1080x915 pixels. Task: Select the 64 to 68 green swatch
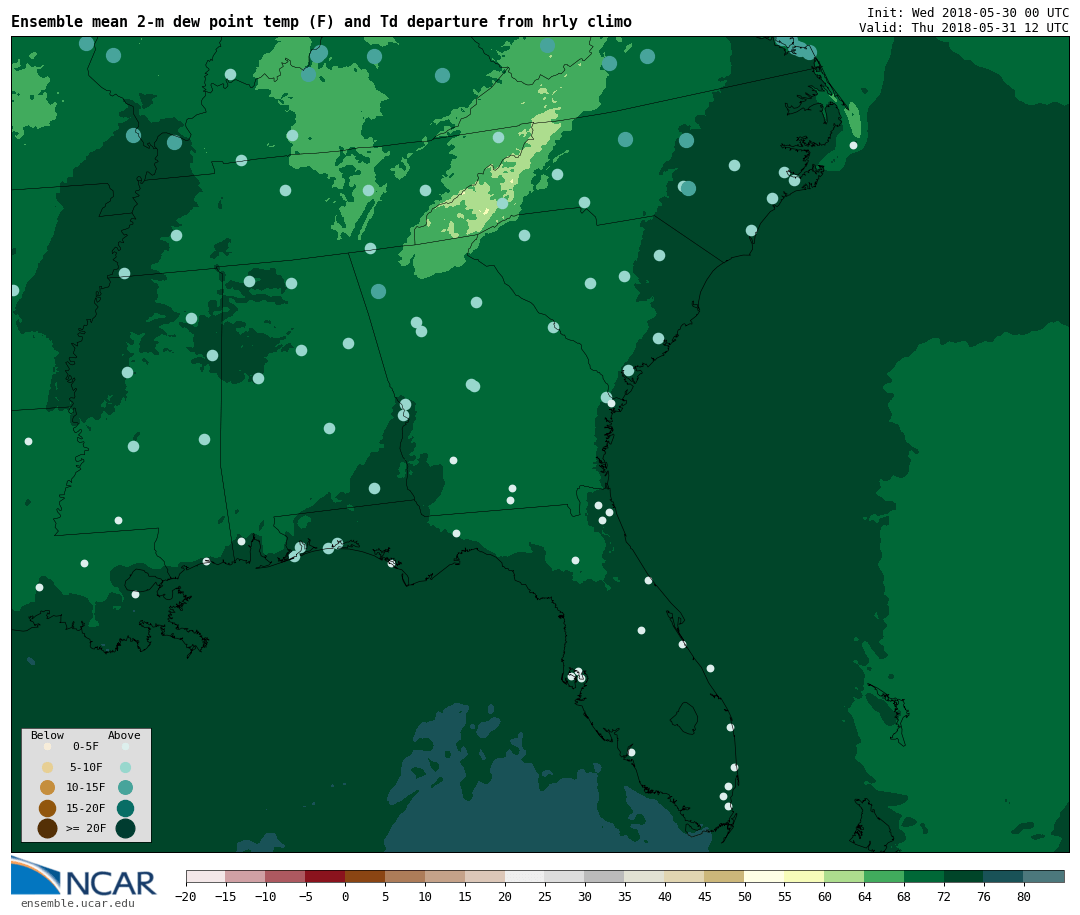pyautogui.click(x=884, y=876)
